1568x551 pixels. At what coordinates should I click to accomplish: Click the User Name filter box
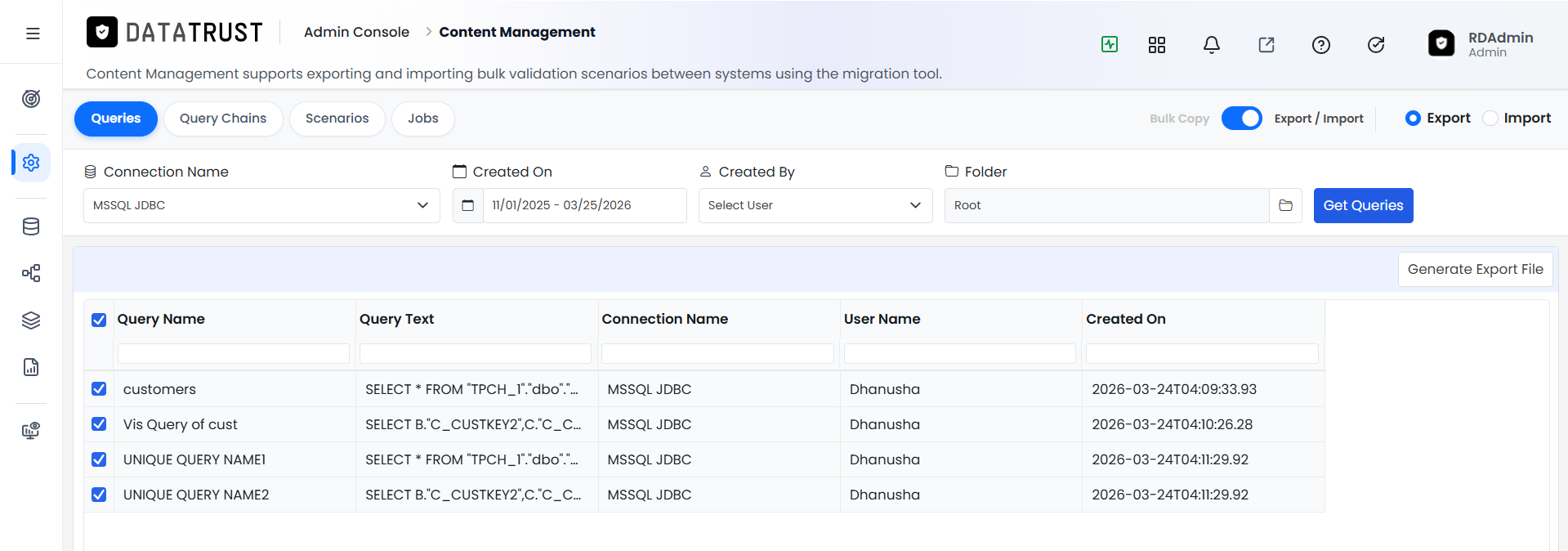click(960, 353)
